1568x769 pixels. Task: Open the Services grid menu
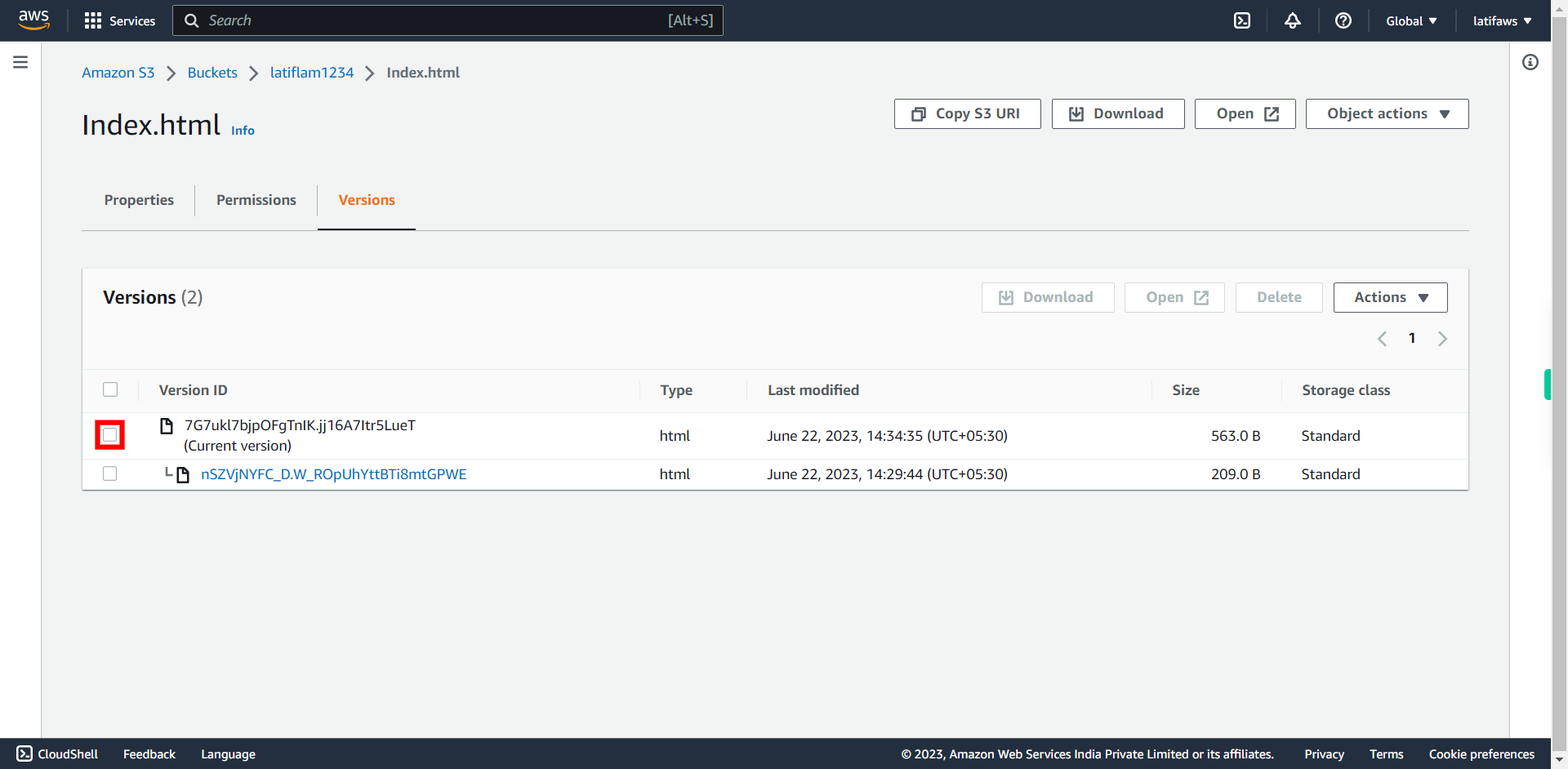(x=119, y=20)
